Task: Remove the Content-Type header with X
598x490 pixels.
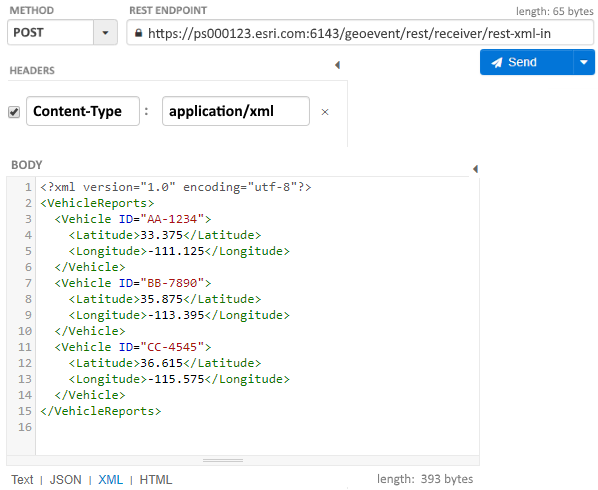Action: point(325,112)
